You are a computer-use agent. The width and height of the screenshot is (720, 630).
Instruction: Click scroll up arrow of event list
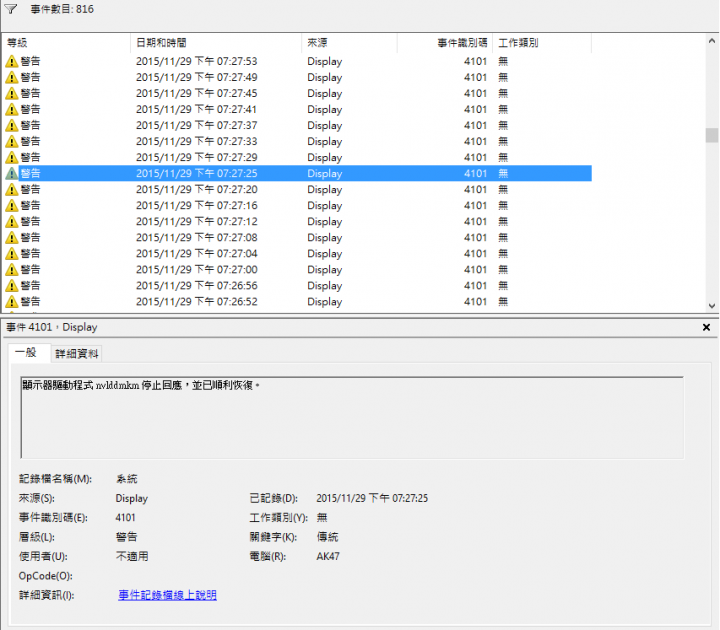click(x=712, y=41)
